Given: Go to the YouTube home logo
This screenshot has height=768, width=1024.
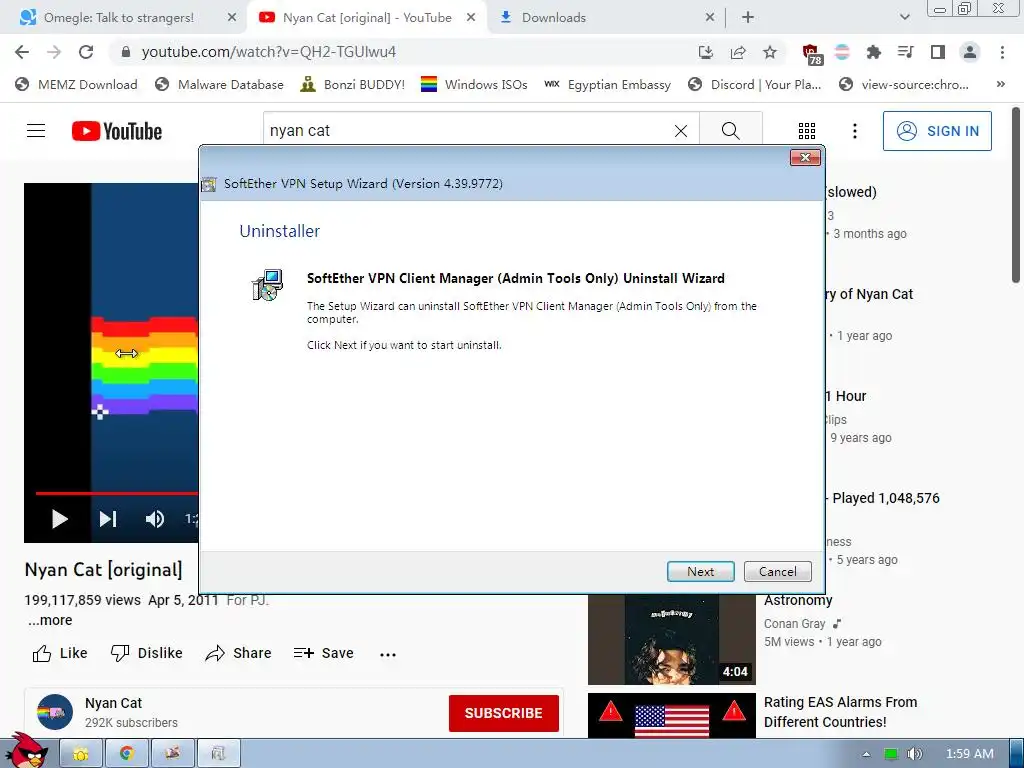Looking at the screenshot, I should coord(117,131).
